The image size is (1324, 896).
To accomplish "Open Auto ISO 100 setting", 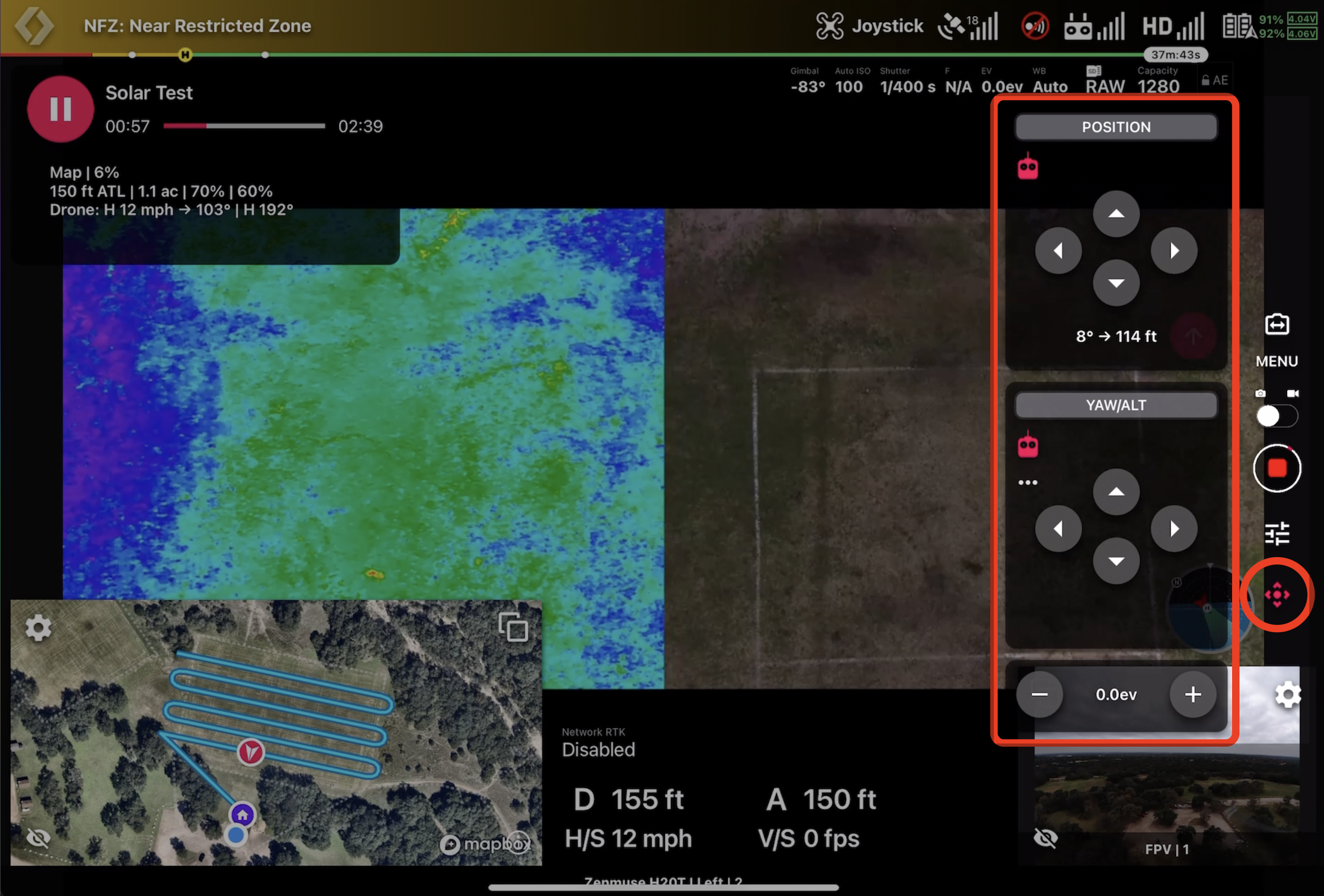I will pos(852,81).
